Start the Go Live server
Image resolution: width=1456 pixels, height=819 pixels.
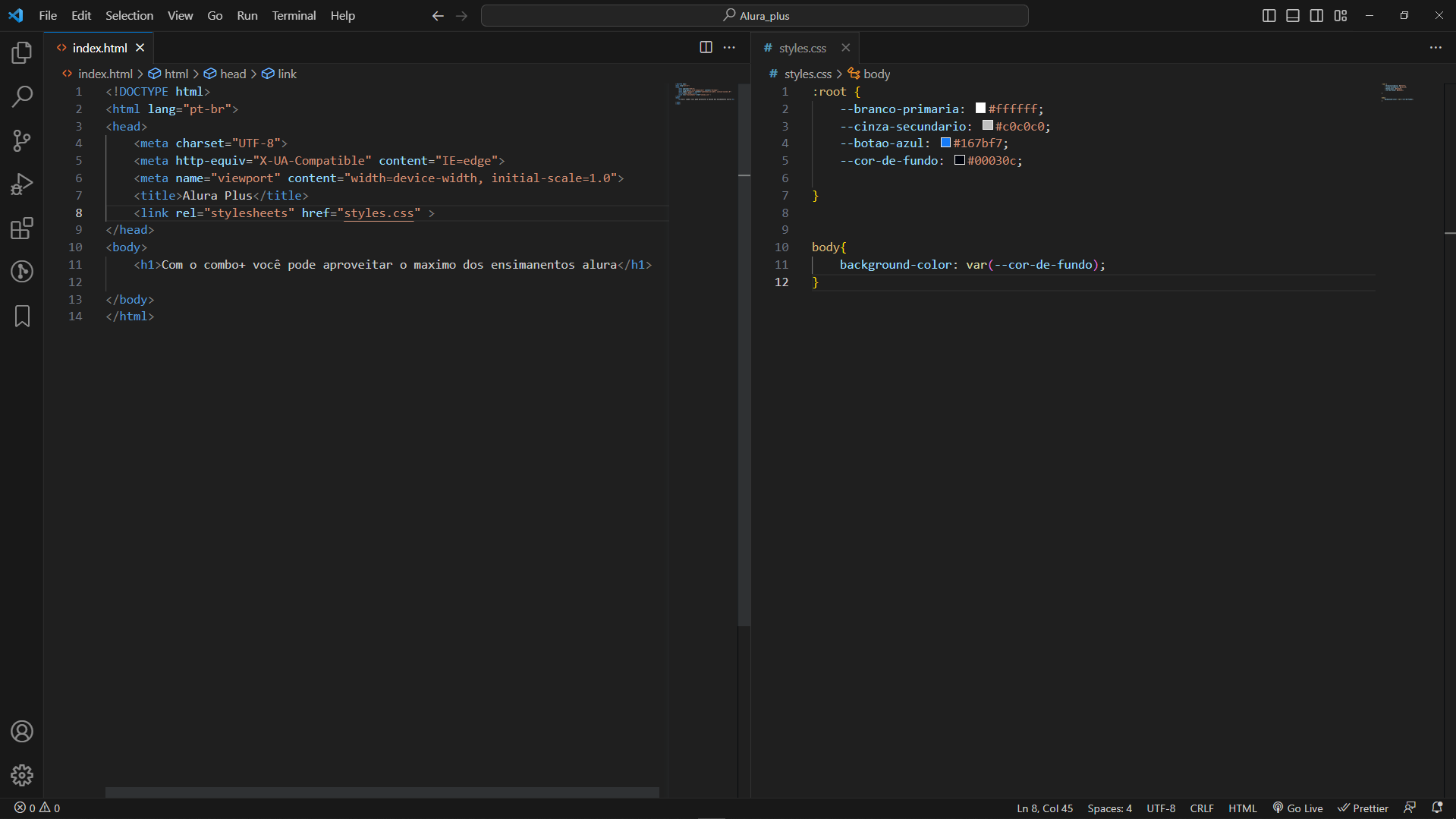coord(1298,808)
